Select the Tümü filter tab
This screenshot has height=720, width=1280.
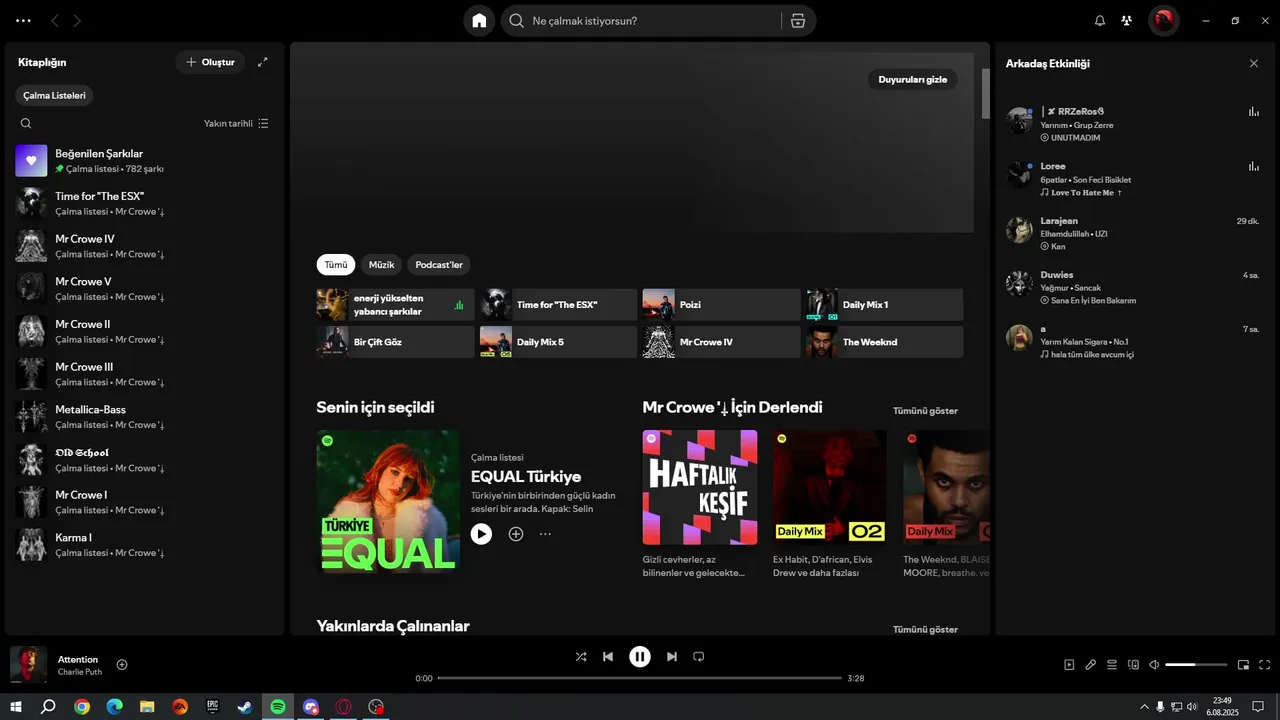coord(336,265)
